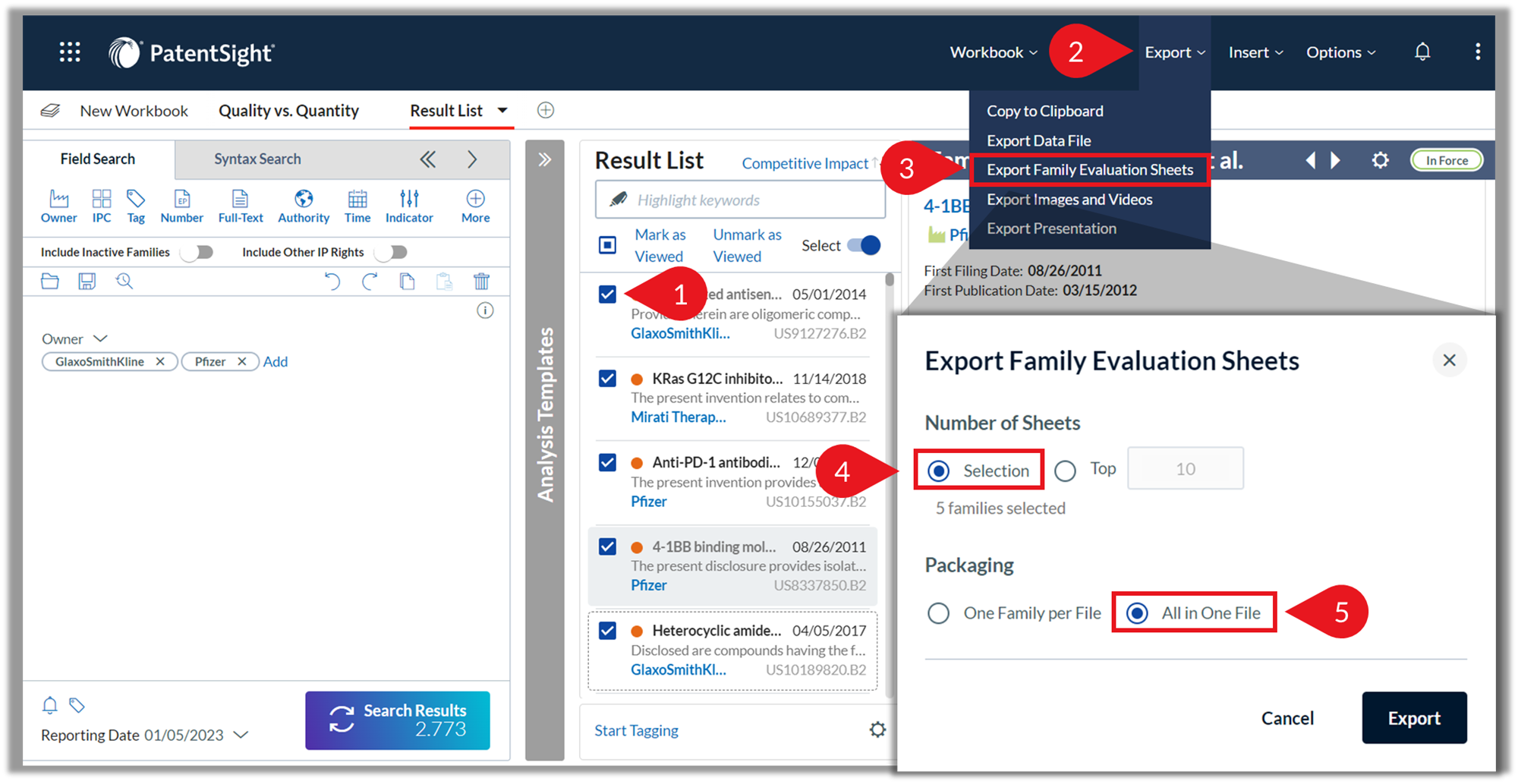Viewport: 1518px width, 784px height.
Task: Go to previous family with left arrow
Action: [1311, 160]
